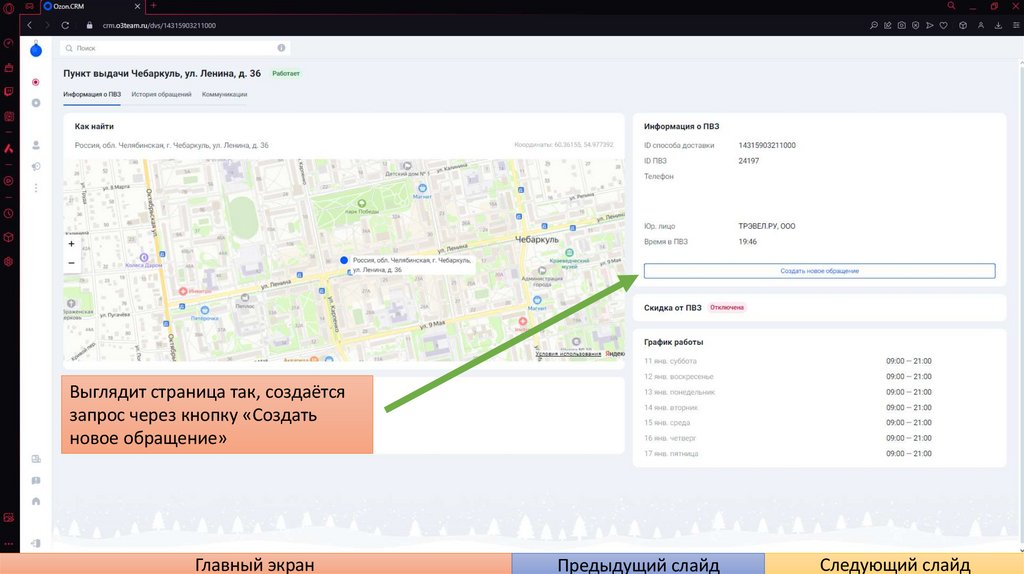Screen dimensions: 1024x574
Task: Open extensions cube icon in Opera sidebar
Action: pos(8,237)
